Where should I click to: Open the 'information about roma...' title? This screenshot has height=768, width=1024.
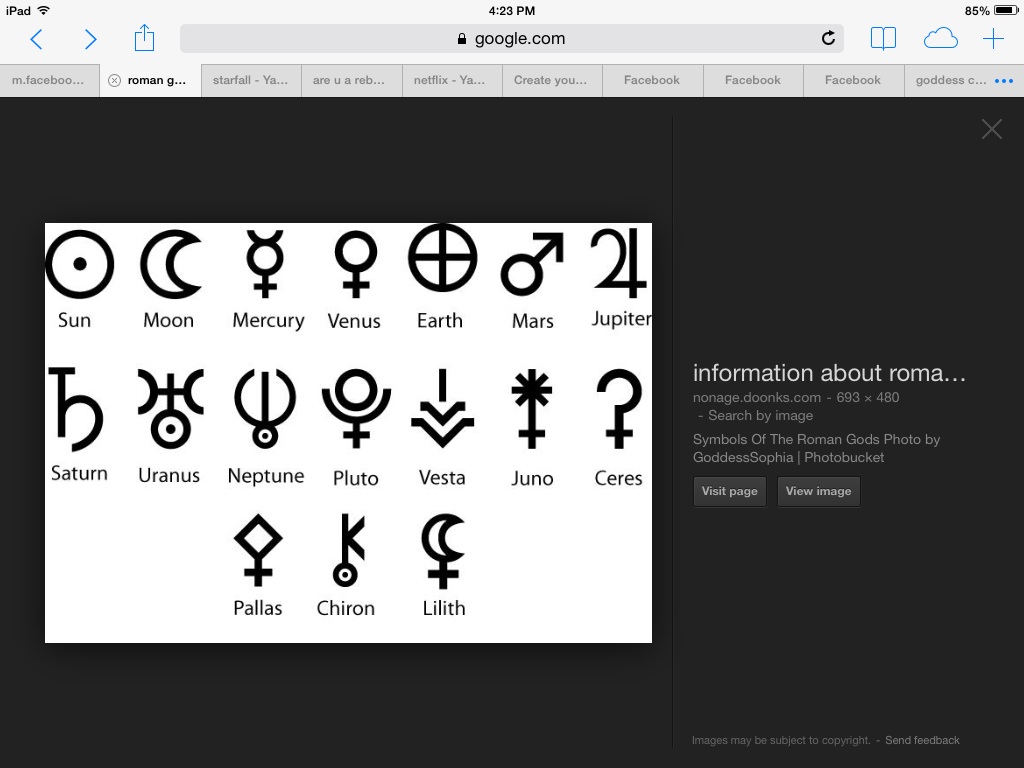coord(829,373)
